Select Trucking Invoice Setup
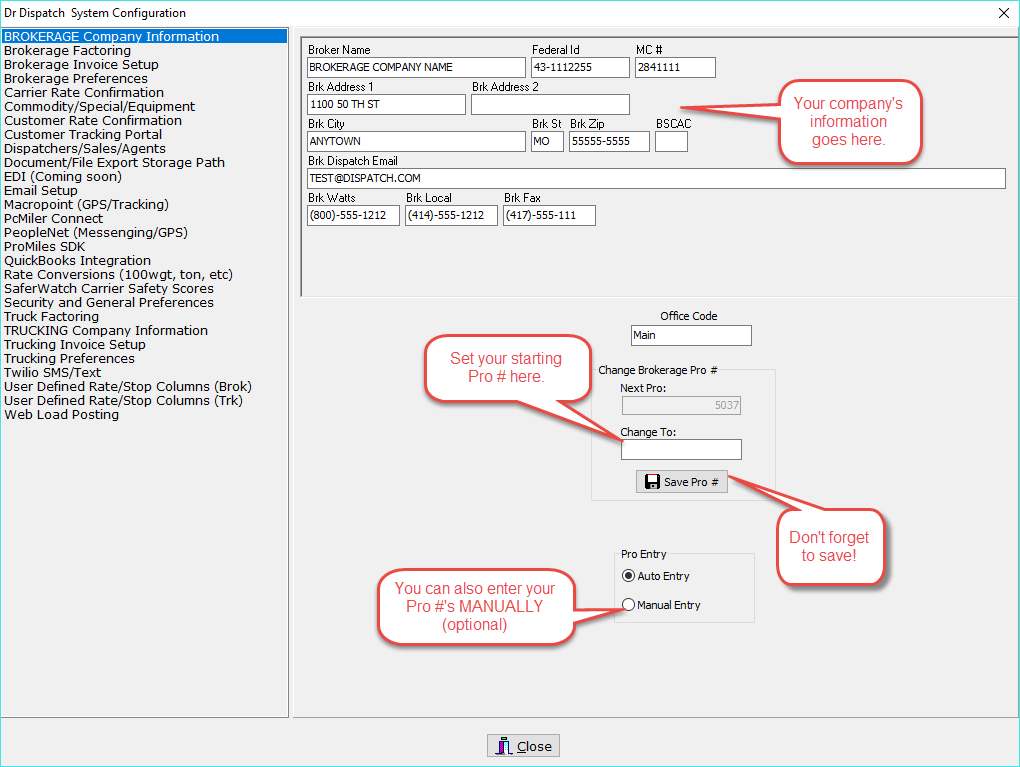Viewport: 1020px width, 767px height. pyautogui.click(x=75, y=345)
